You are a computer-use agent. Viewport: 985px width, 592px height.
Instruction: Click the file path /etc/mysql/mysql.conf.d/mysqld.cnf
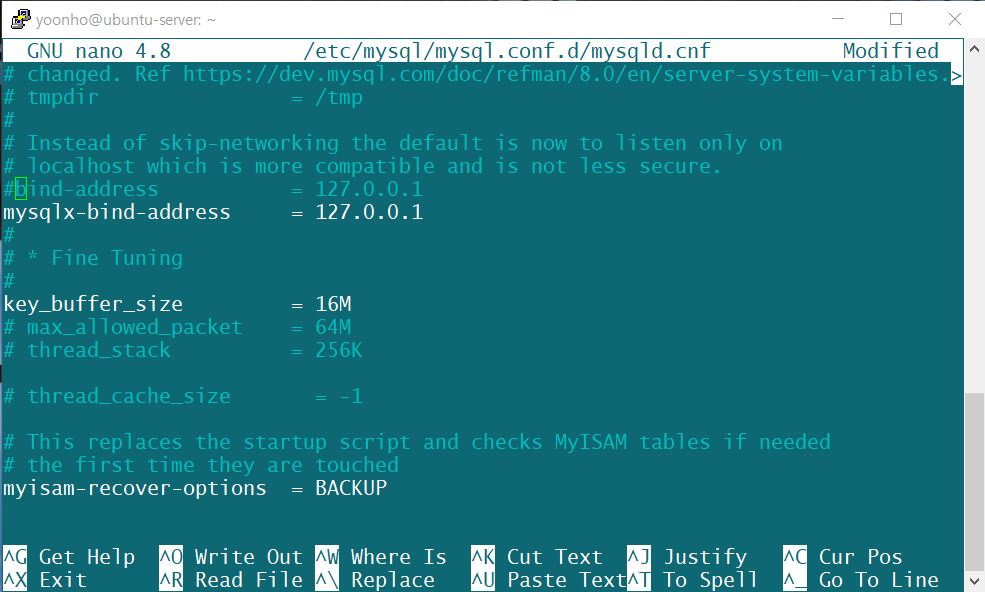(x=506, y=51)
